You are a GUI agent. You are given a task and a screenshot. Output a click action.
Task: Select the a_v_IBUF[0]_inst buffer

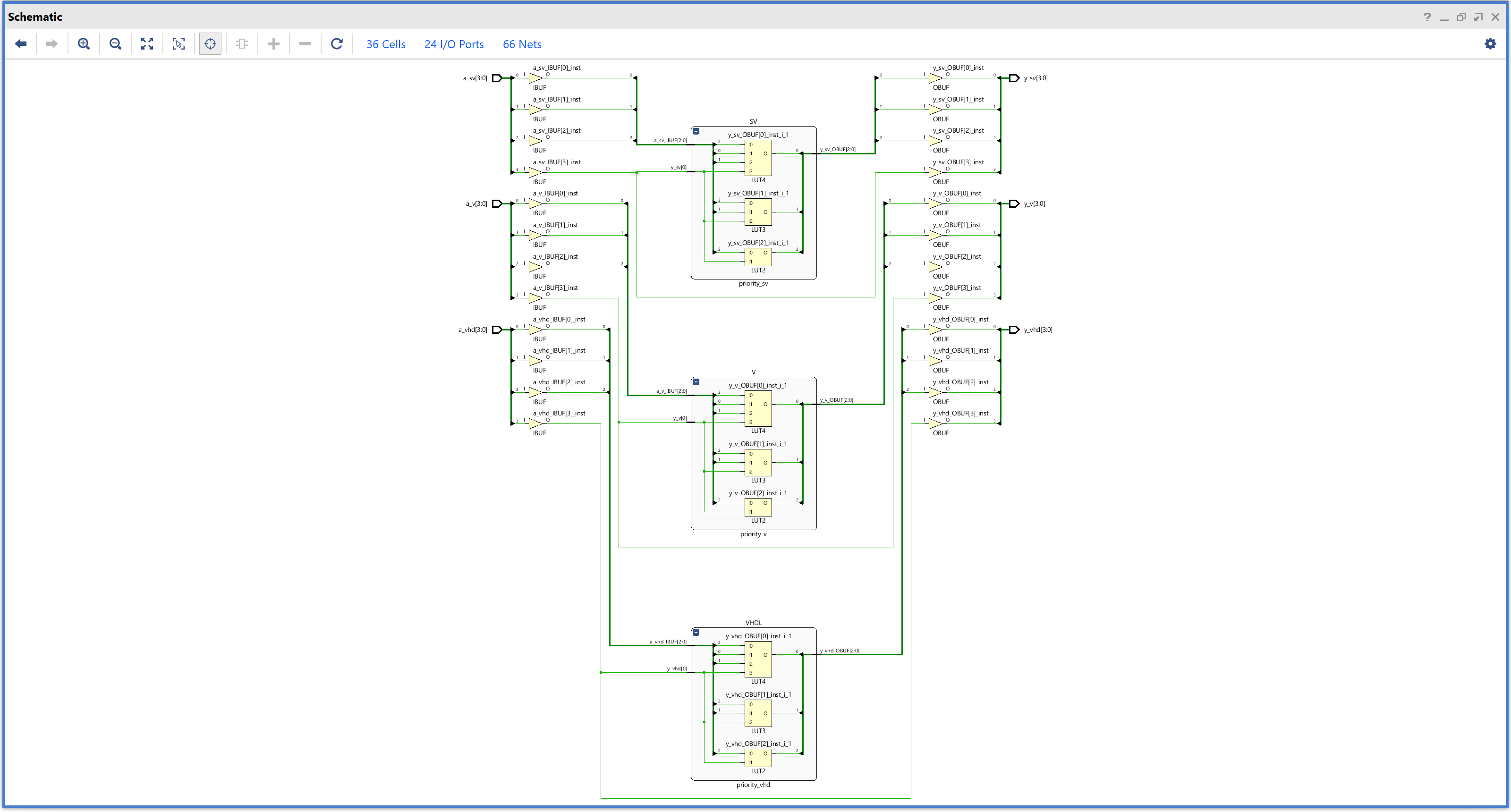tap(535, 203)
